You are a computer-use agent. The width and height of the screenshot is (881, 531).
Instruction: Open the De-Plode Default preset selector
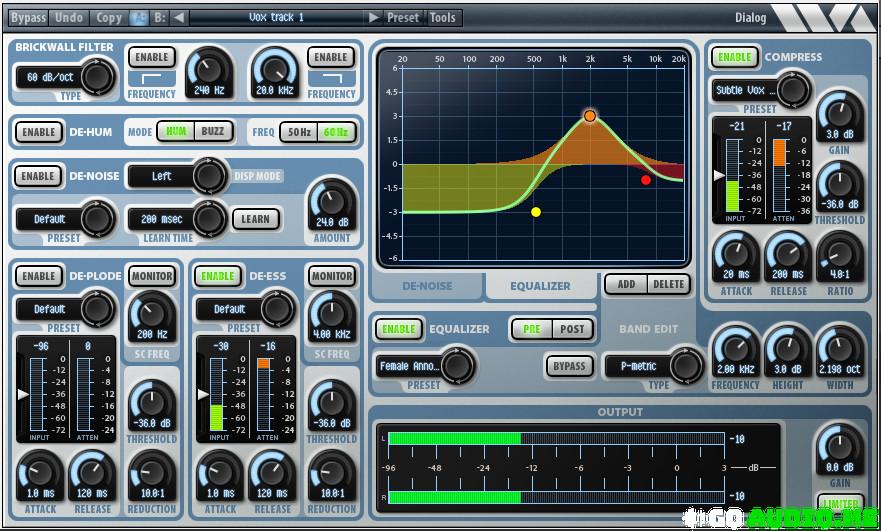(x=64, y=308)
